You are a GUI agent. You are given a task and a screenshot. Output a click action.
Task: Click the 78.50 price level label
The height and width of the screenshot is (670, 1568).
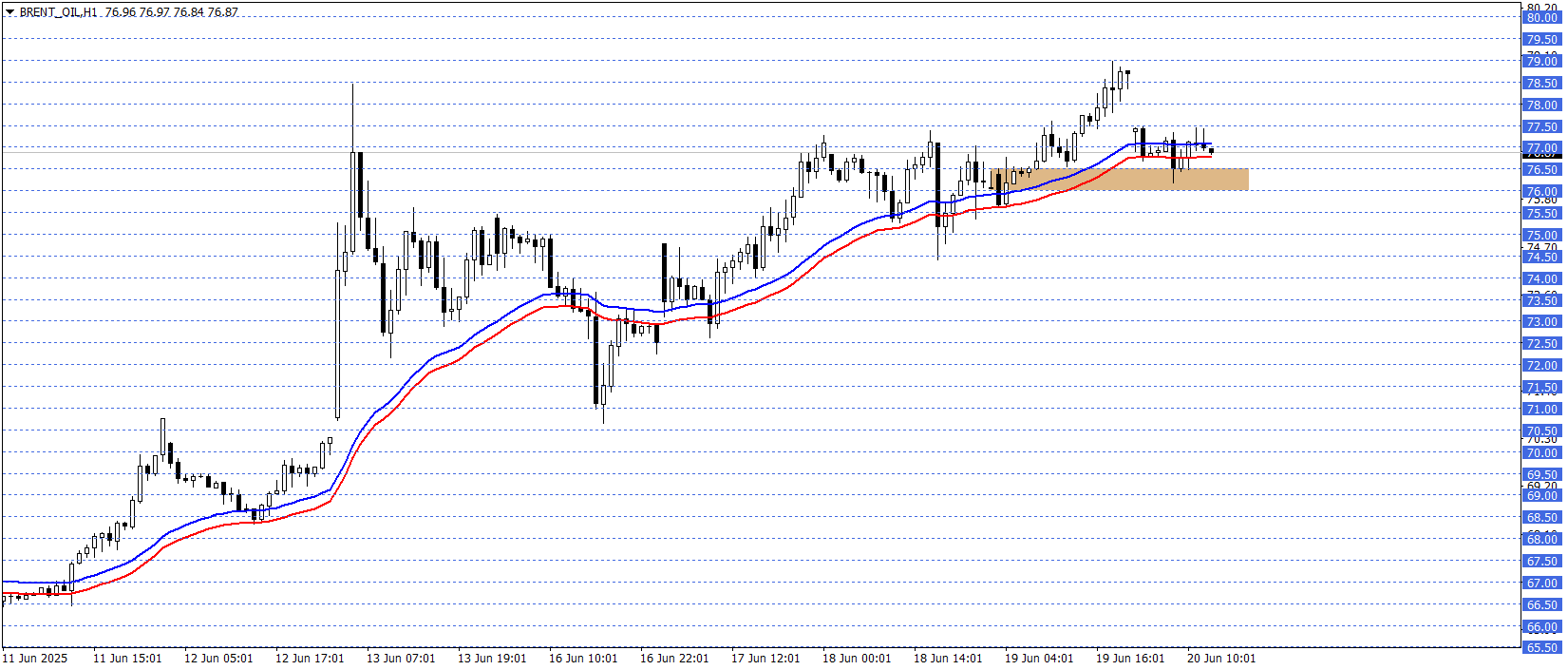click(1541, 84)
